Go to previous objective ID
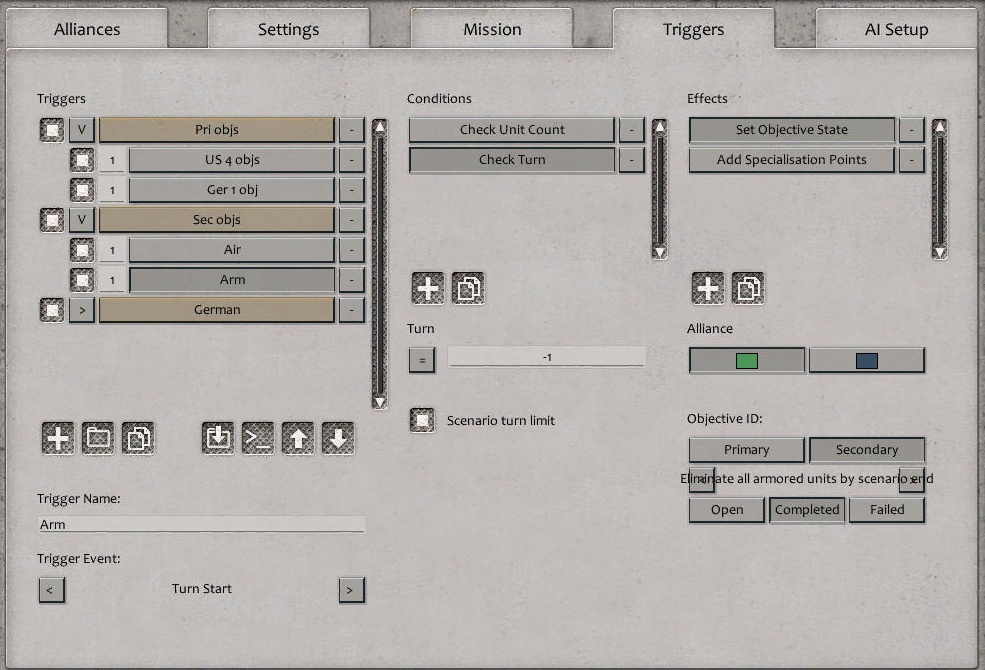The width and height of the screenshot is (985, 670). coord(702,480)
